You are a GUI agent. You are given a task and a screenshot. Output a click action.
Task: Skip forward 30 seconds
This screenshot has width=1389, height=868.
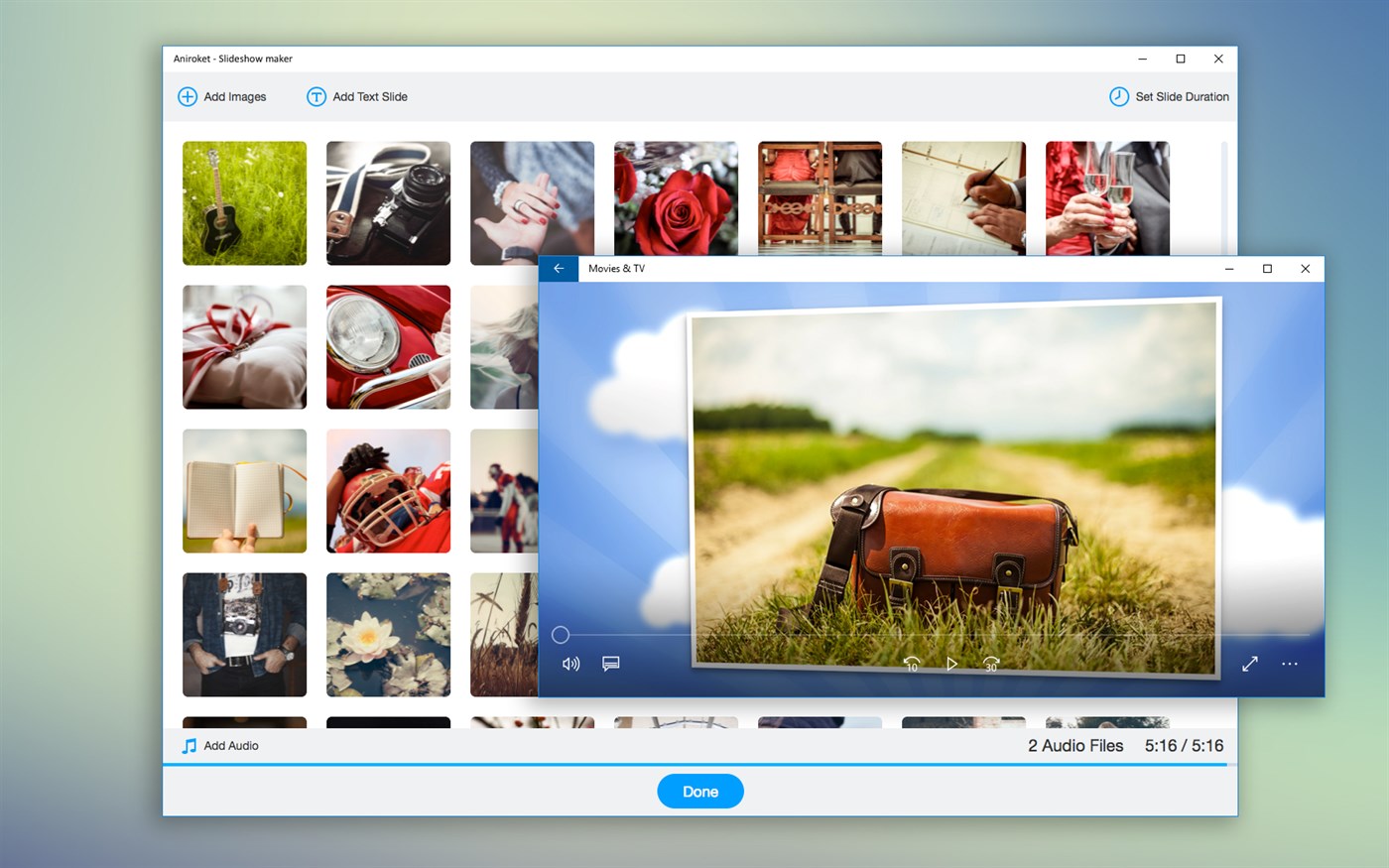point(990,664)
